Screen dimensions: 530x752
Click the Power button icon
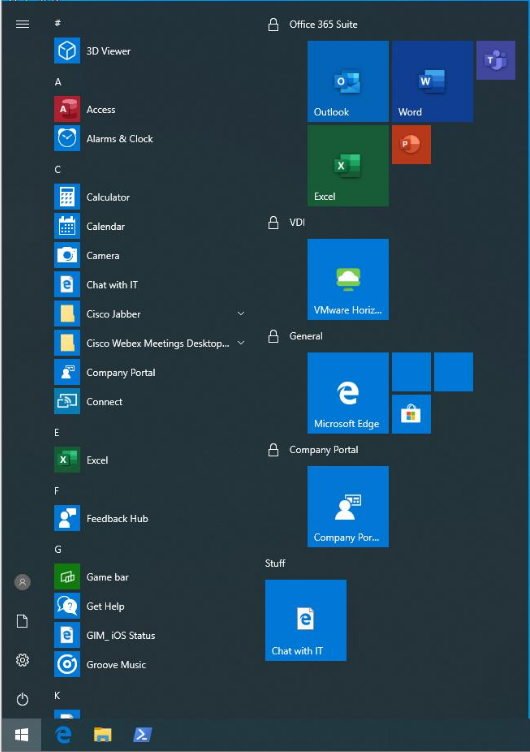(x=22, y=699)
